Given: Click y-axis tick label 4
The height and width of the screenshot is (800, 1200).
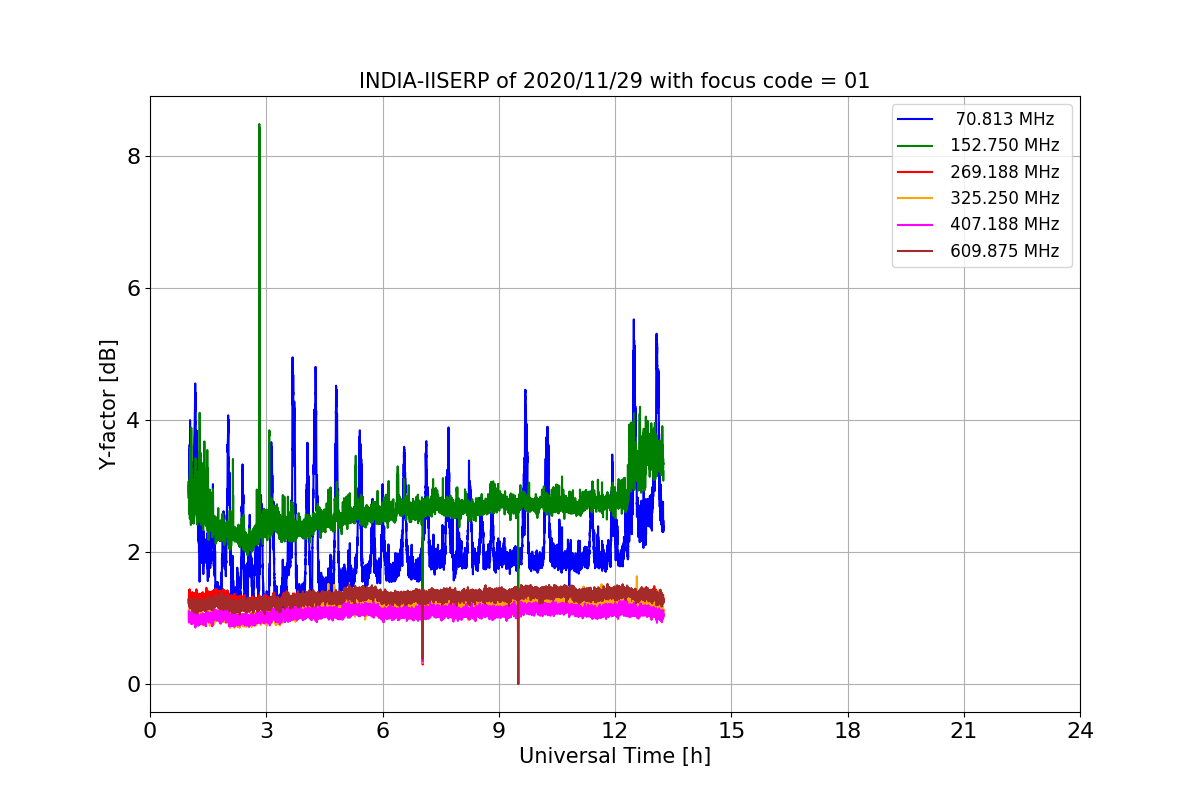Looking at the screenshot, I should point(133,420).
